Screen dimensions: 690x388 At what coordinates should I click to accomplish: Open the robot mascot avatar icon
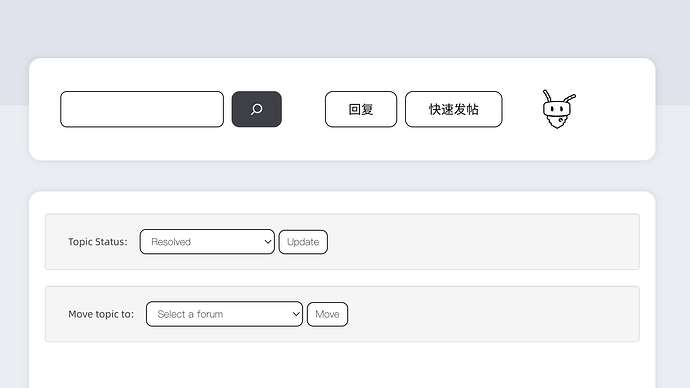(x=558, y=109)
